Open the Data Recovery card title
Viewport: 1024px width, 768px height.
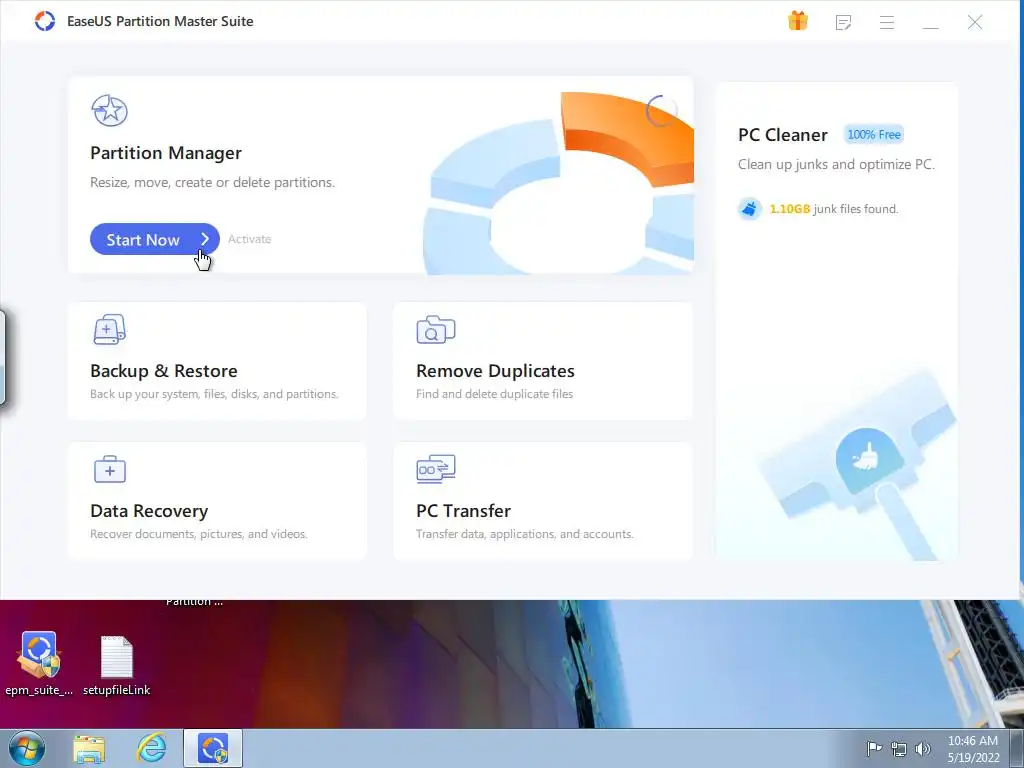149,511
